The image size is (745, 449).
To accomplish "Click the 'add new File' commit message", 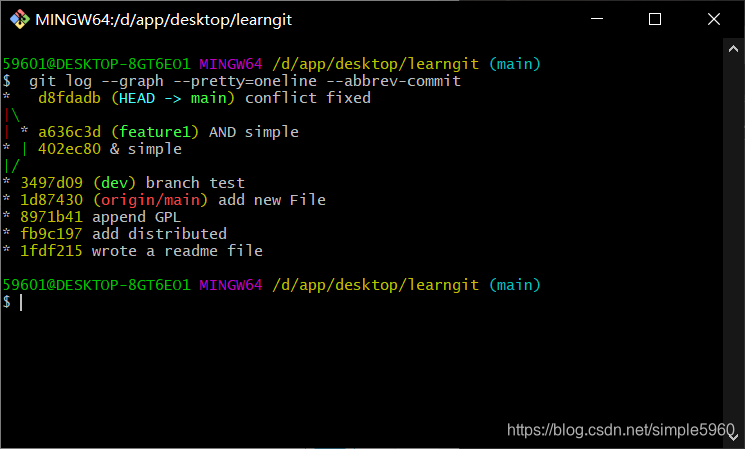I will pyautogui.click(x=272, y=200).
